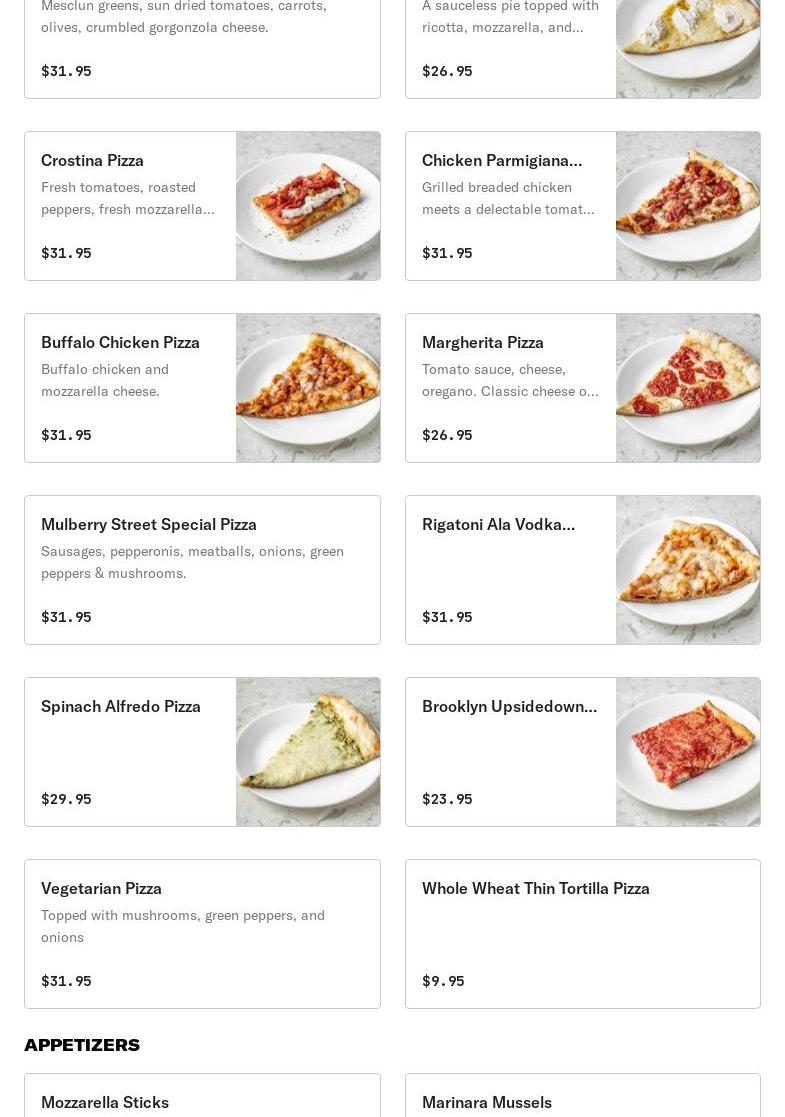
Task: Click the Crostina Pizza title
Action: (92, 160)
